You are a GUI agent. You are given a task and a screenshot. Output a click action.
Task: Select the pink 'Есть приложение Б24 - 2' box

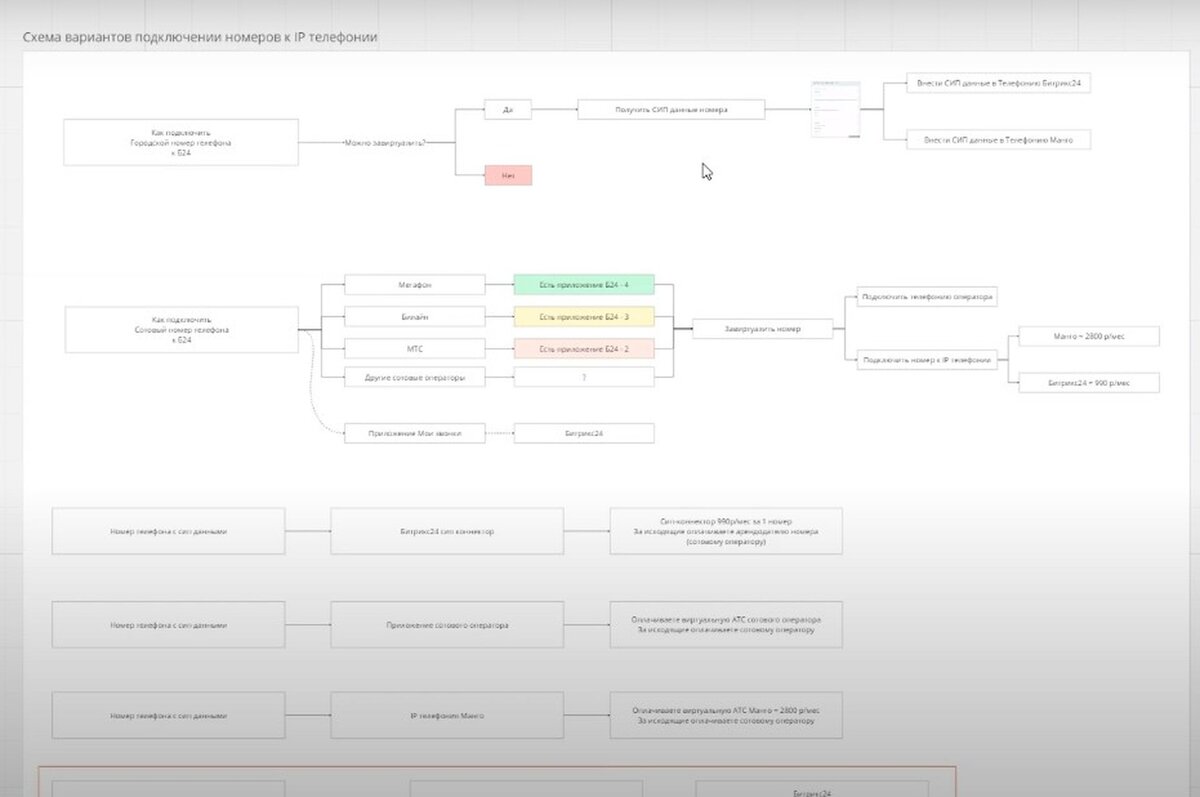pyautogui.click(x=584, y=348)
